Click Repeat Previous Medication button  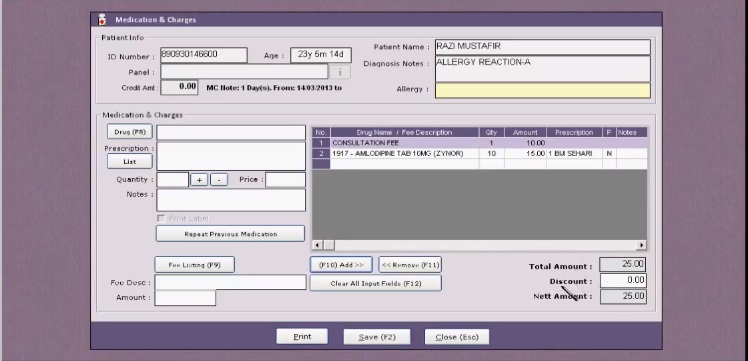pos(230,234)
